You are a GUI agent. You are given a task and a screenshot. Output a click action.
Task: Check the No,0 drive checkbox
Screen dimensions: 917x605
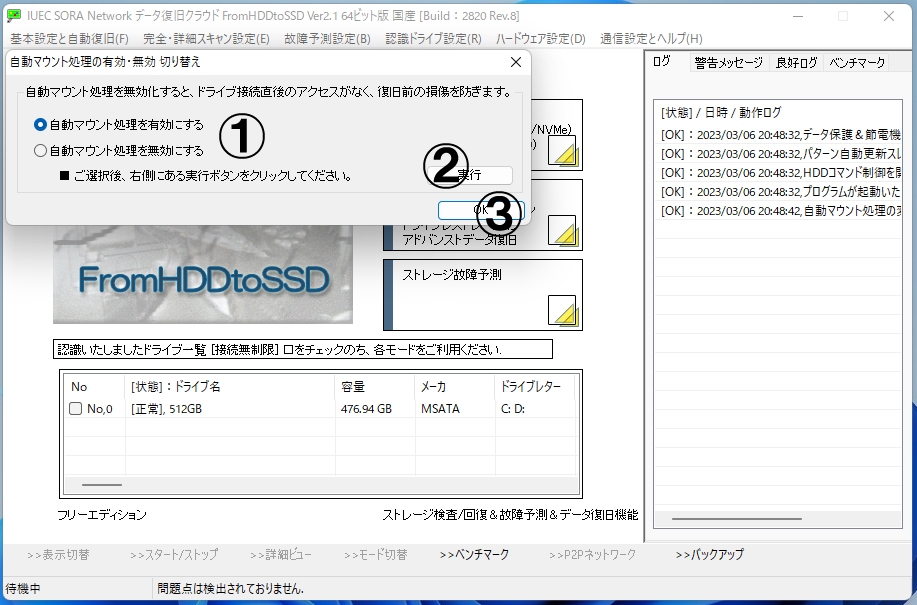coord(75,409)
